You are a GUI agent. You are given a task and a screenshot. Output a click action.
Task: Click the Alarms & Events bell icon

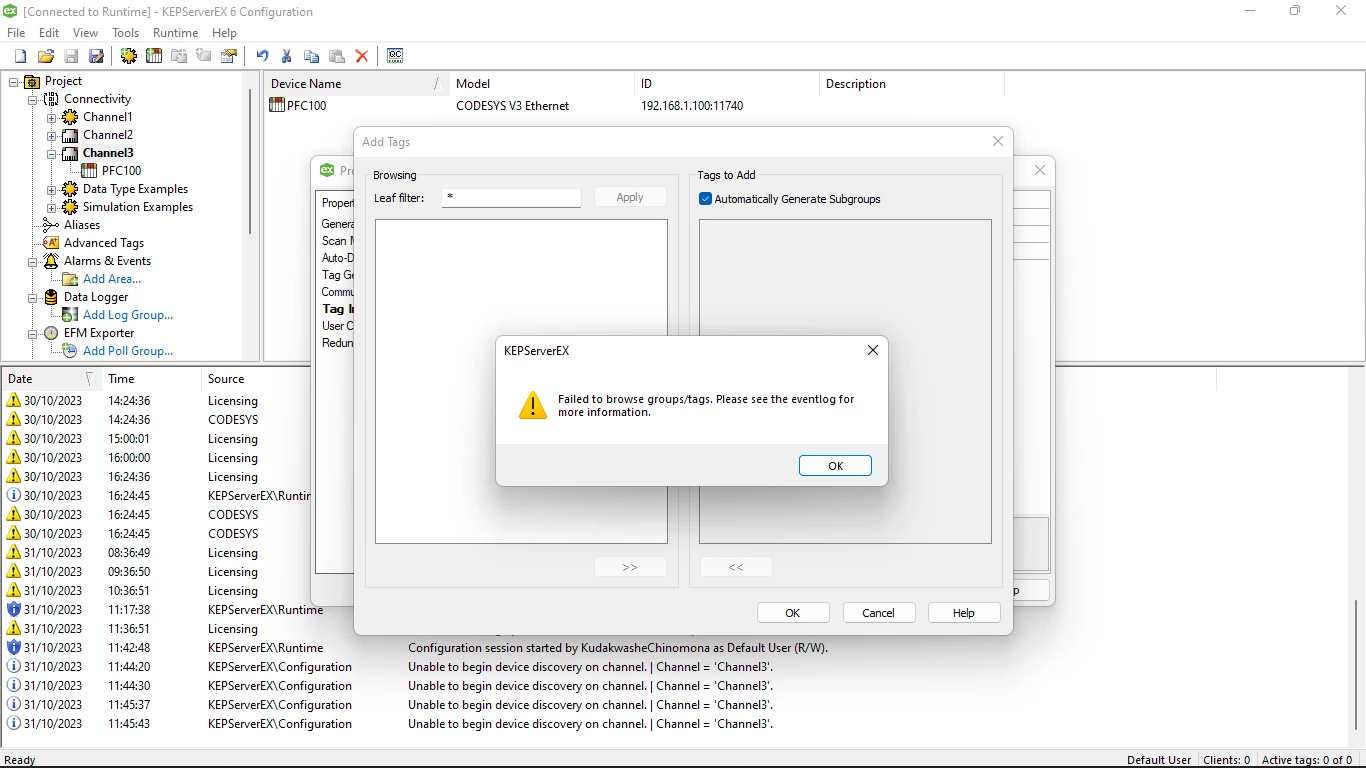click(x=51, y=261)
